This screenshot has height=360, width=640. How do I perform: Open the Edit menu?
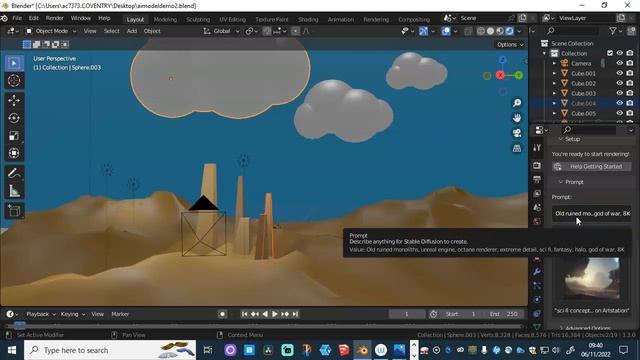tap(33, 18)
